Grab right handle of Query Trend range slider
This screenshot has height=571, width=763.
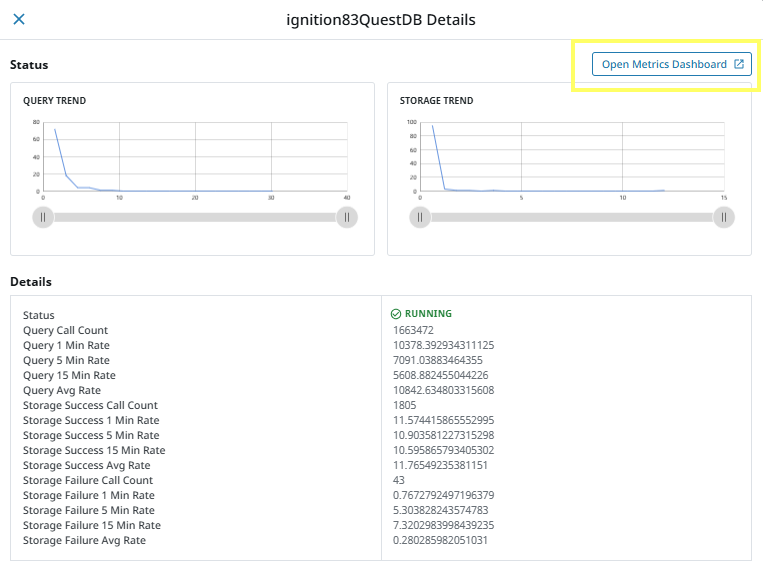pos(347,217)
